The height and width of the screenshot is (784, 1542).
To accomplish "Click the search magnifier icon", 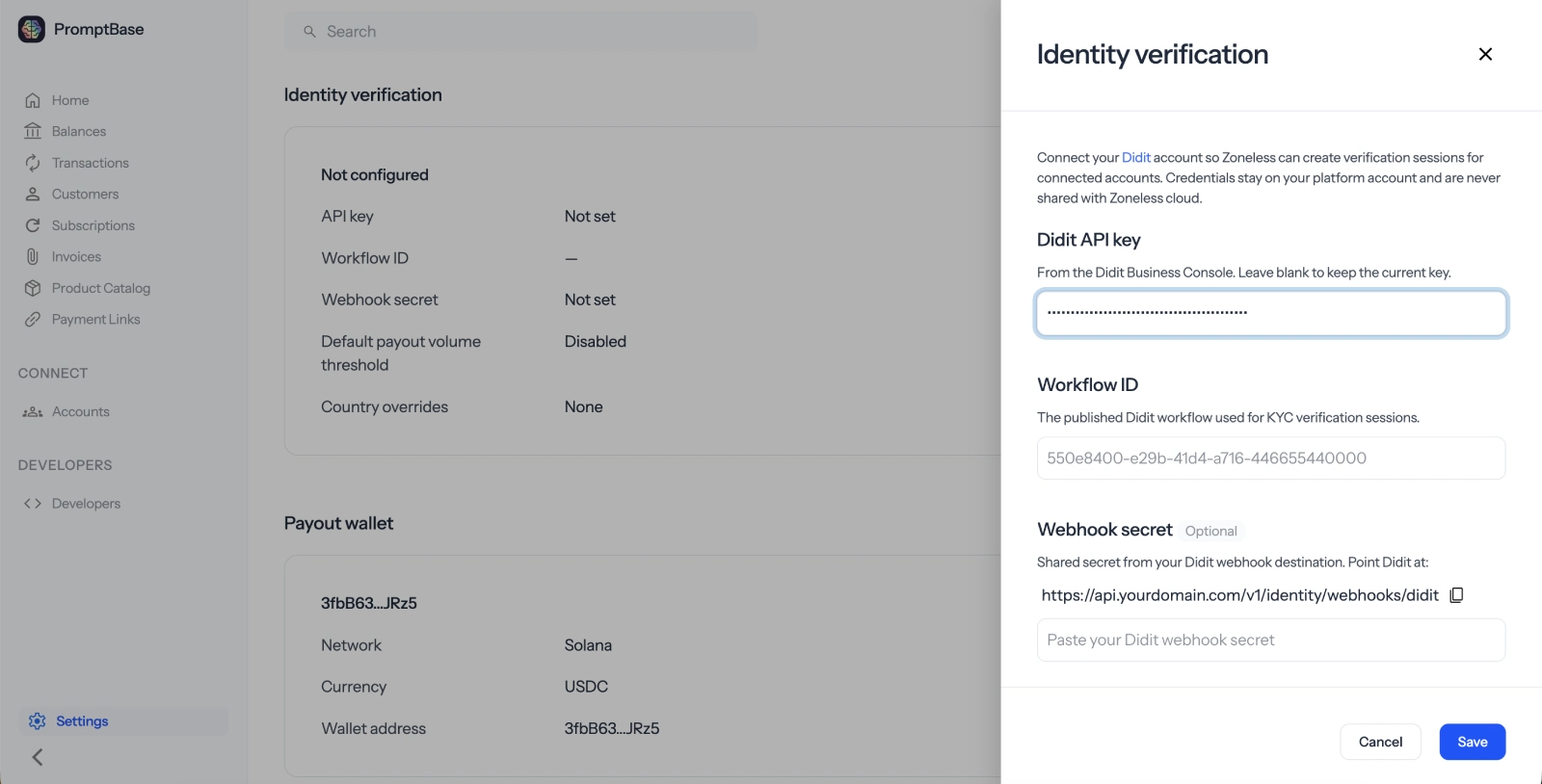I will coord(309,32).
